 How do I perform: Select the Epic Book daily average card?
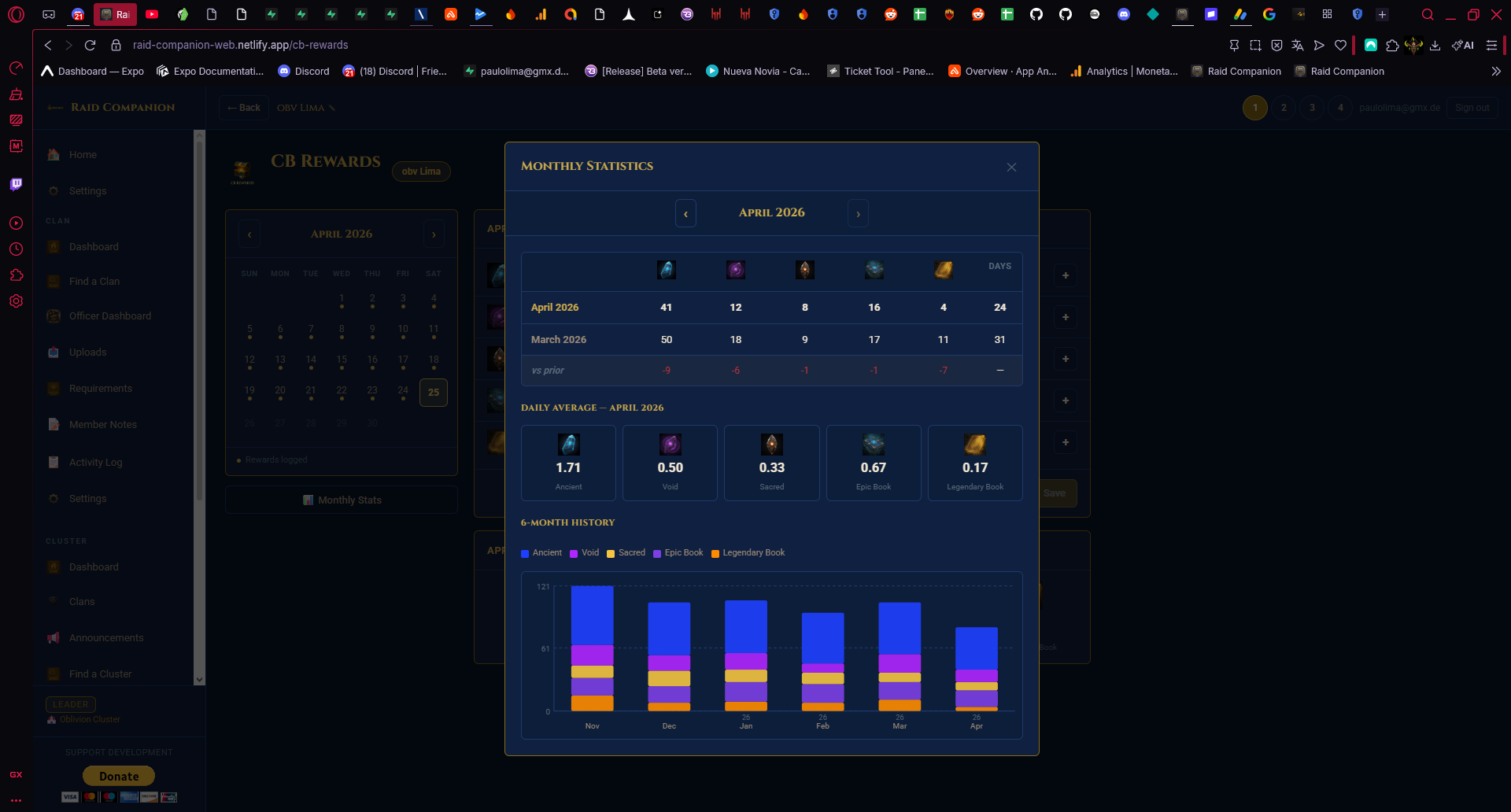[x=874, y=463]
